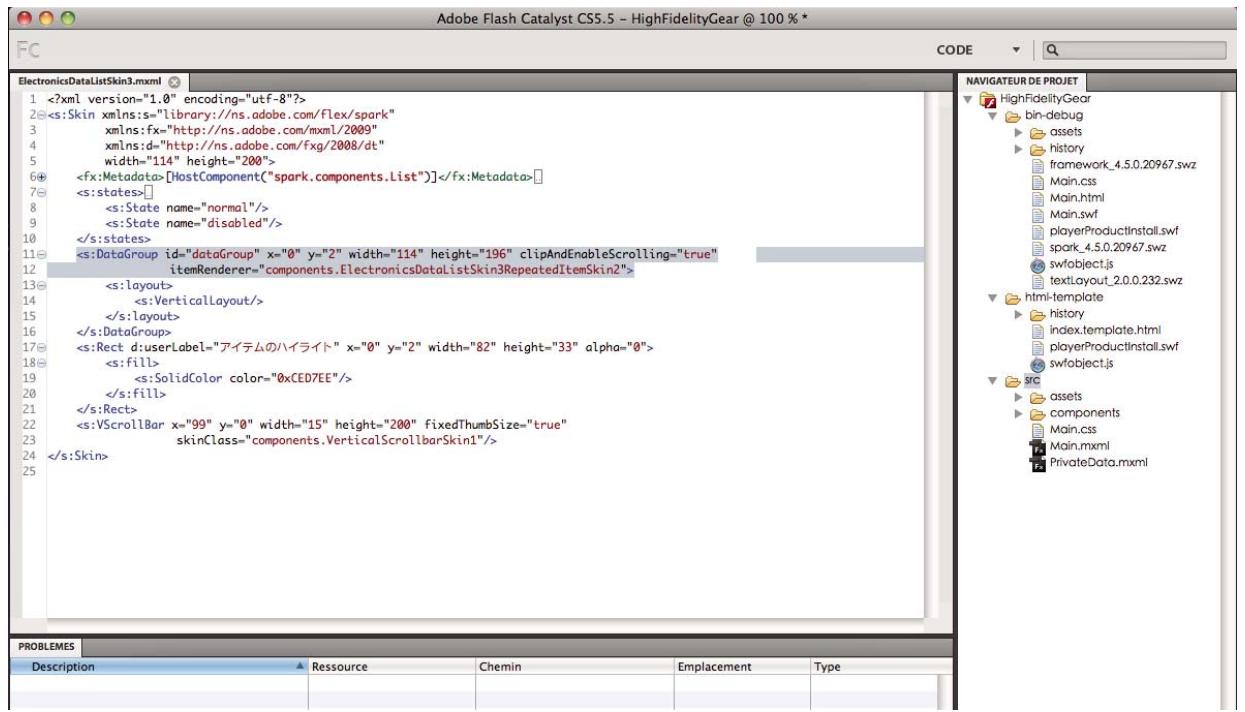Screen dimensions: 1245x712
Task: Click the Main.swf file icon
Action: click(1038, 214)
